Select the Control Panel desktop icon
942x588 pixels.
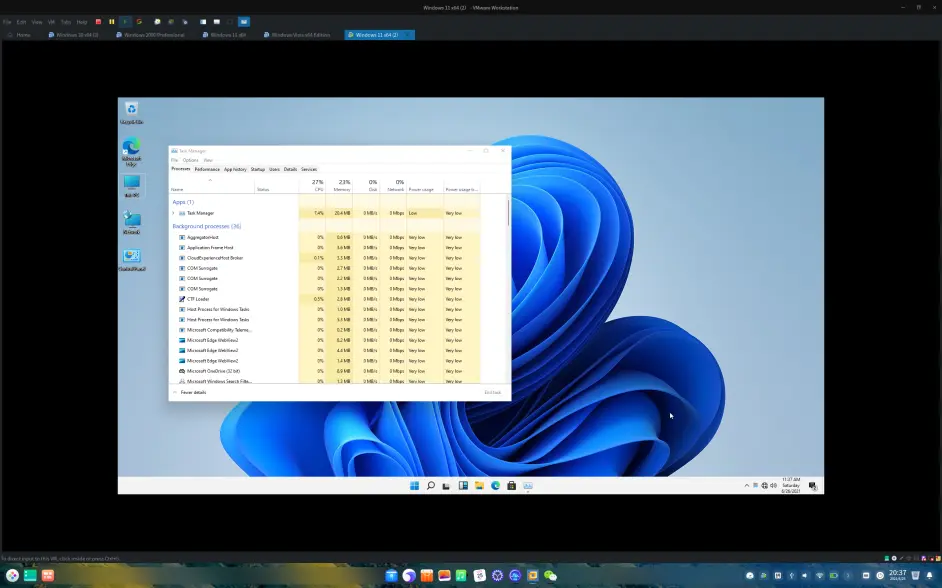click(132, 259)
